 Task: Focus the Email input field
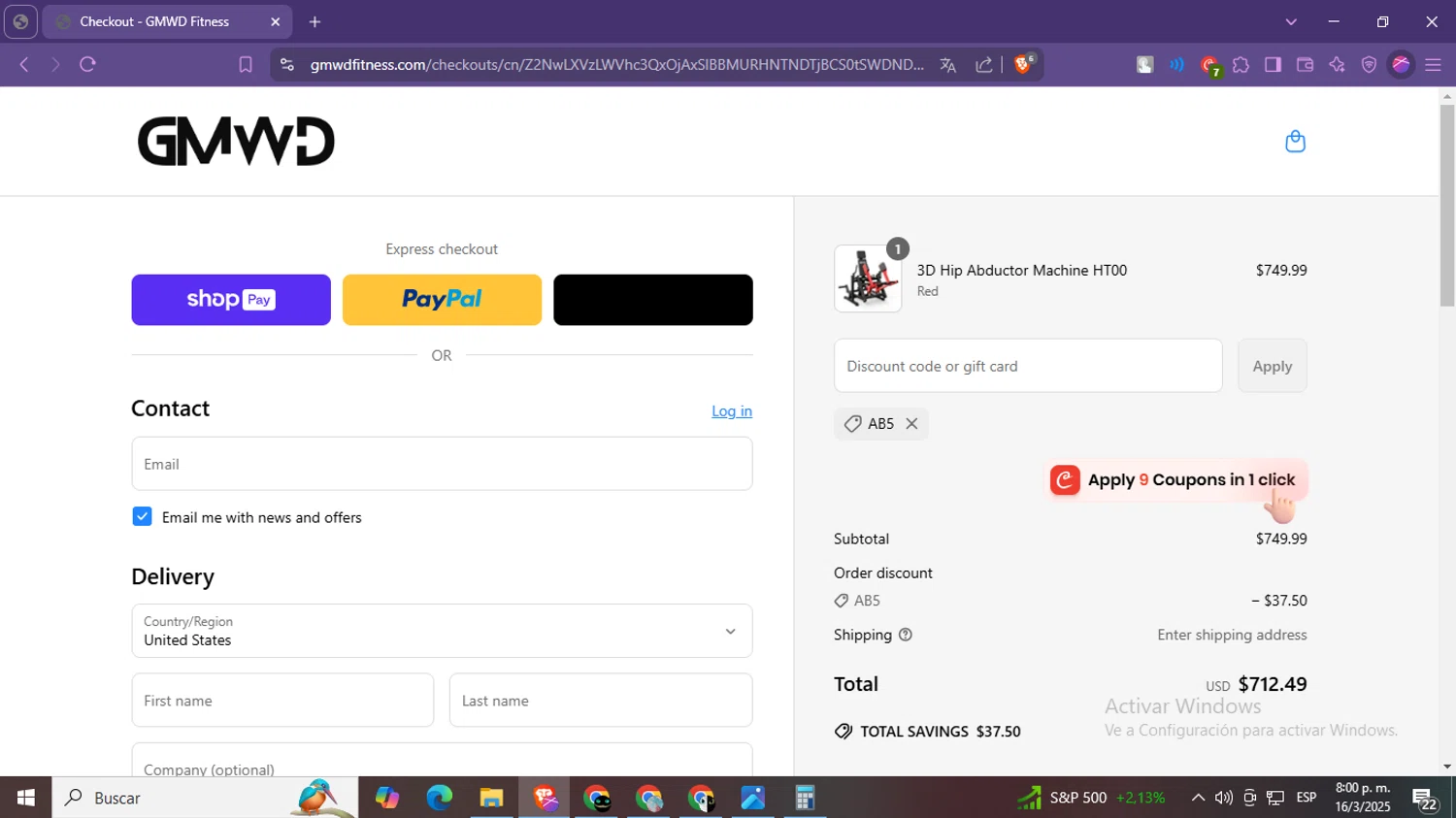point(442,464)
